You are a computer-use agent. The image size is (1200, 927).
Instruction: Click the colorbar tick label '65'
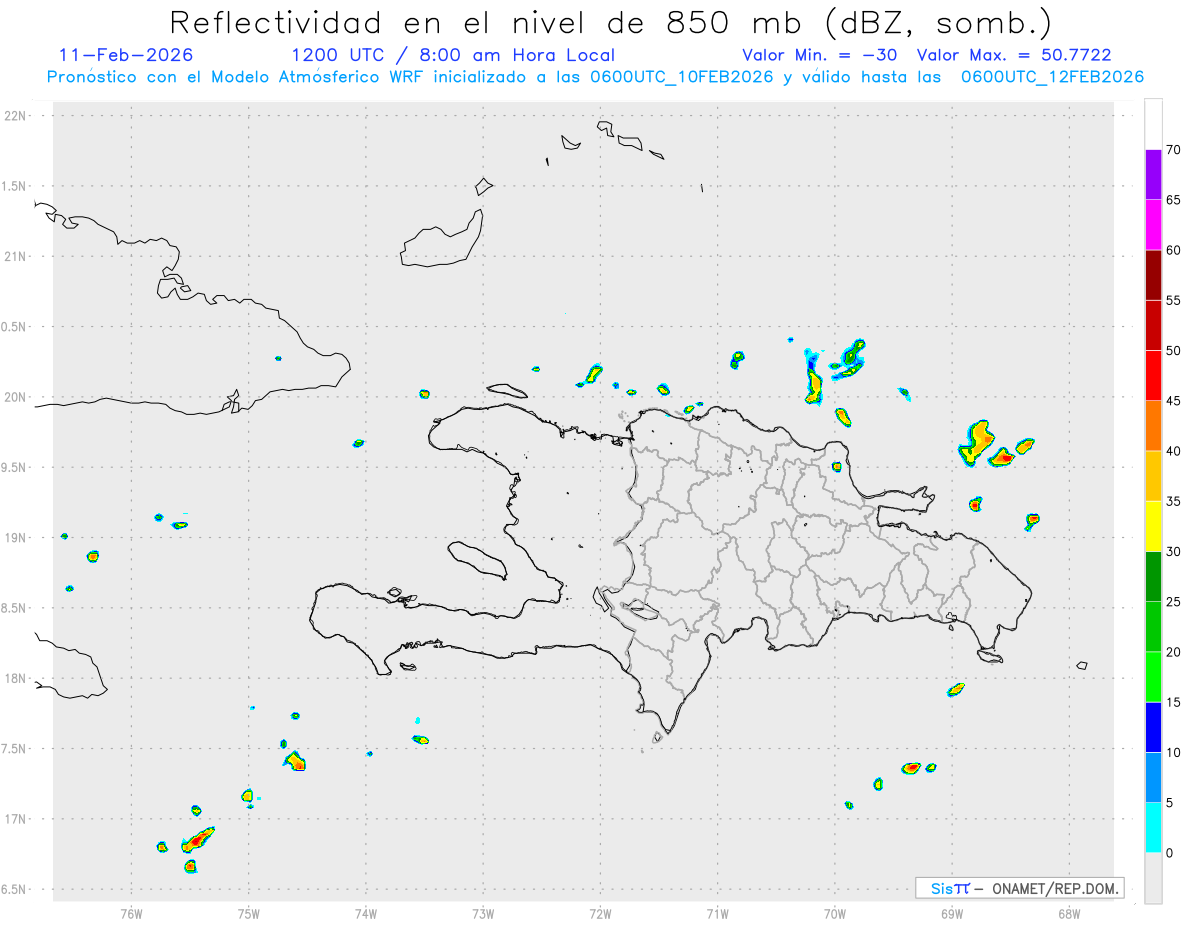1174,200
